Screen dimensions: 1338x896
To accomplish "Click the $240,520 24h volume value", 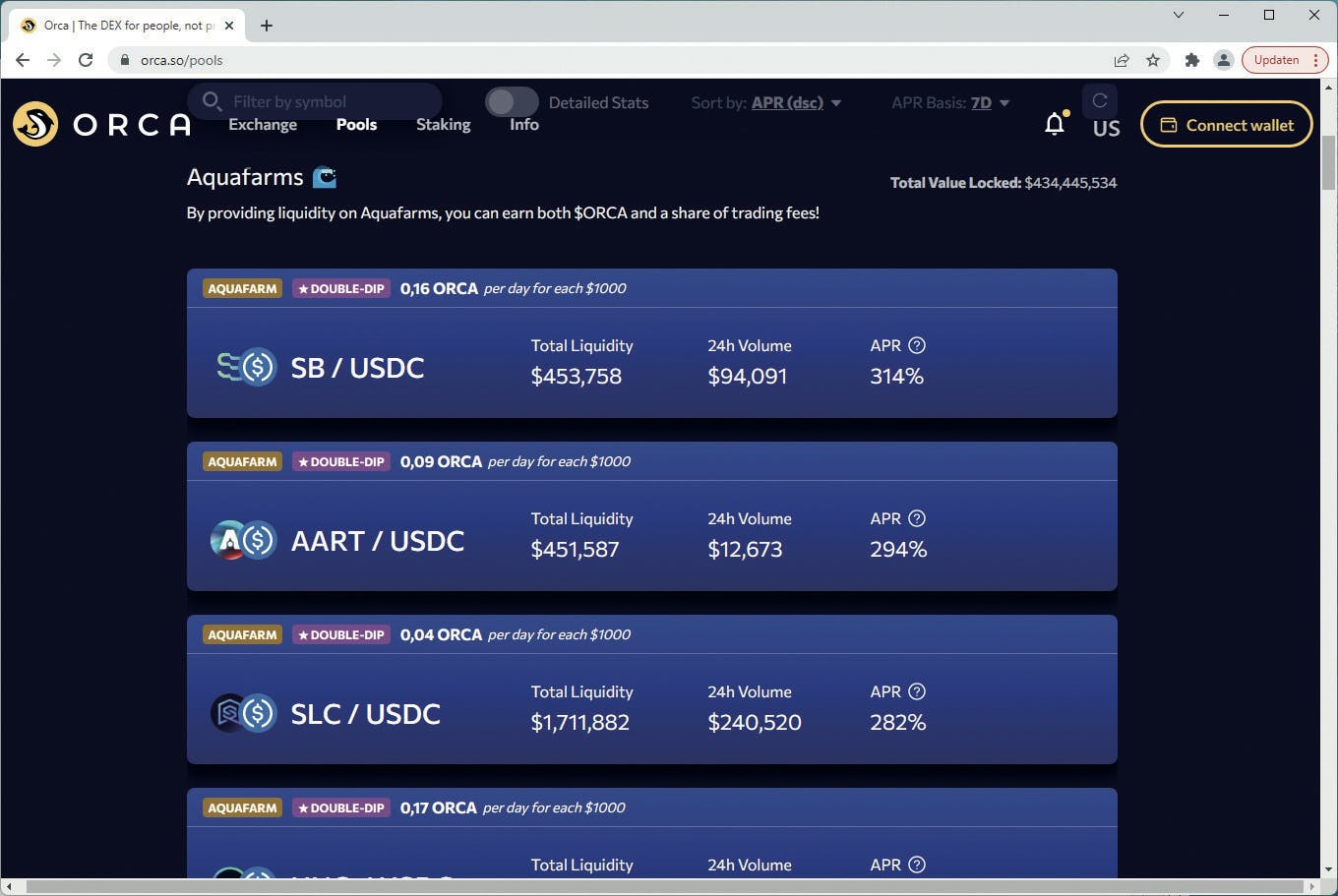I will (x=755, y=722).
